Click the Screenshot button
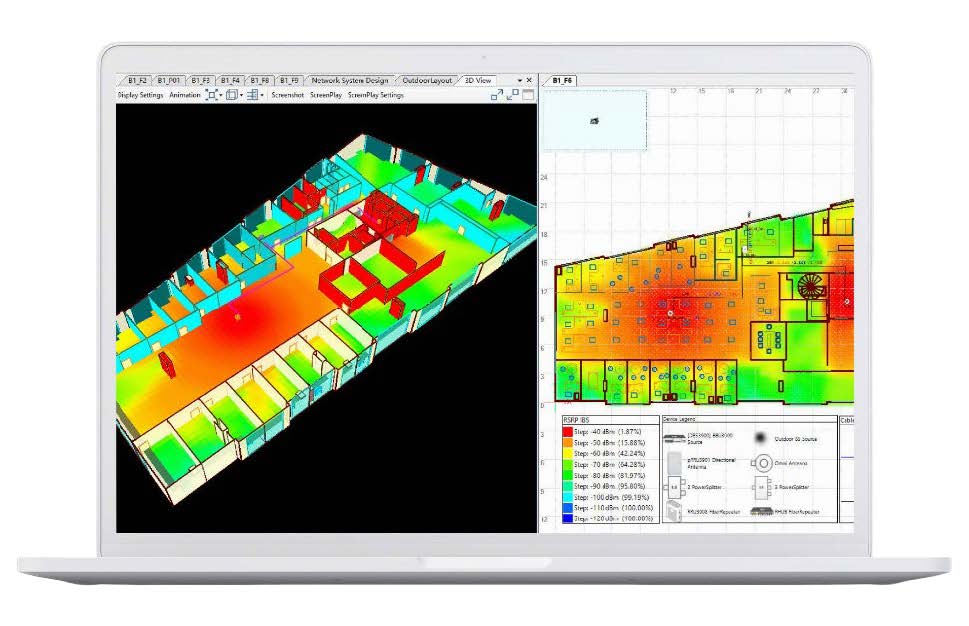The width and height of the screenshot is (969, 626). click(x=288, y=95)
